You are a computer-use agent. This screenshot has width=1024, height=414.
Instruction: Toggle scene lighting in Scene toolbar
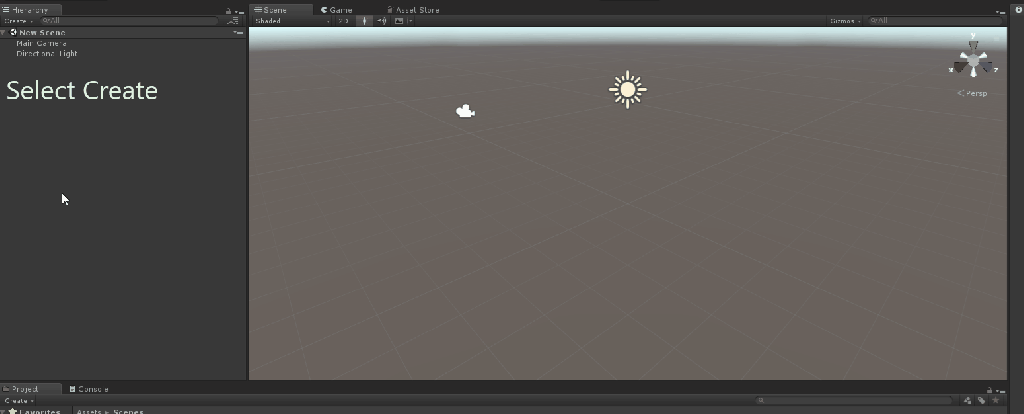(364, 21)
